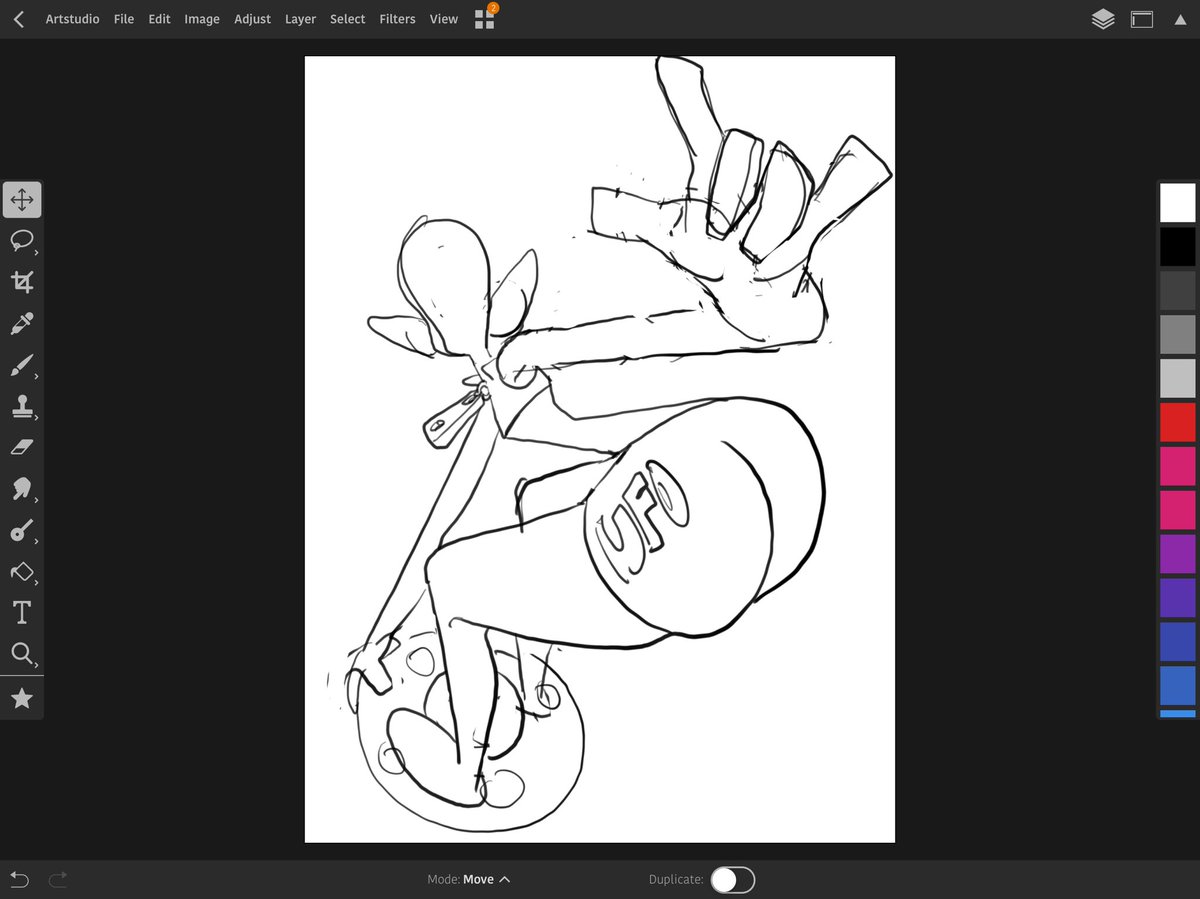Collapse the top bar with triangle icon
The height and width of the screenshot is (899, 1200).
tap(1180, 19)
